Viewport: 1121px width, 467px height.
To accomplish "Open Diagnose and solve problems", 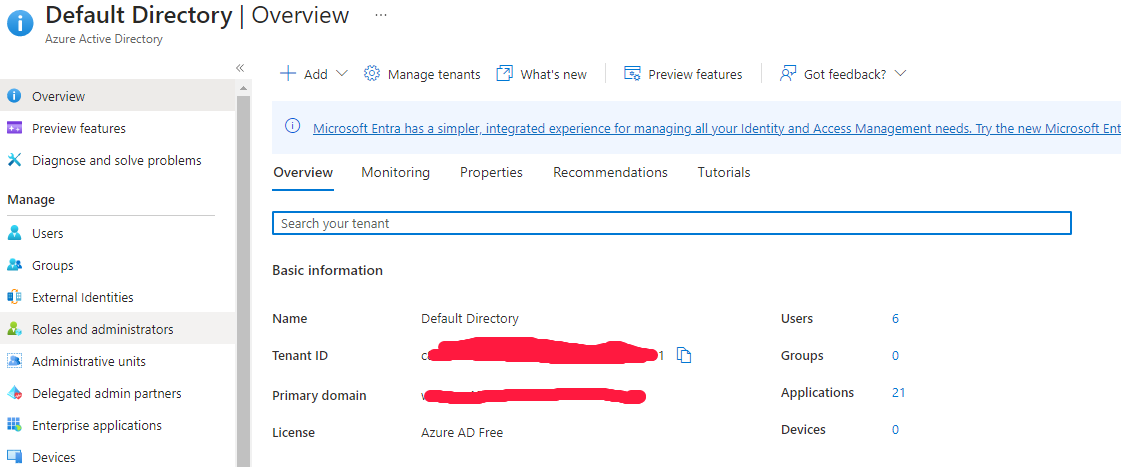I will coord(117,160).
